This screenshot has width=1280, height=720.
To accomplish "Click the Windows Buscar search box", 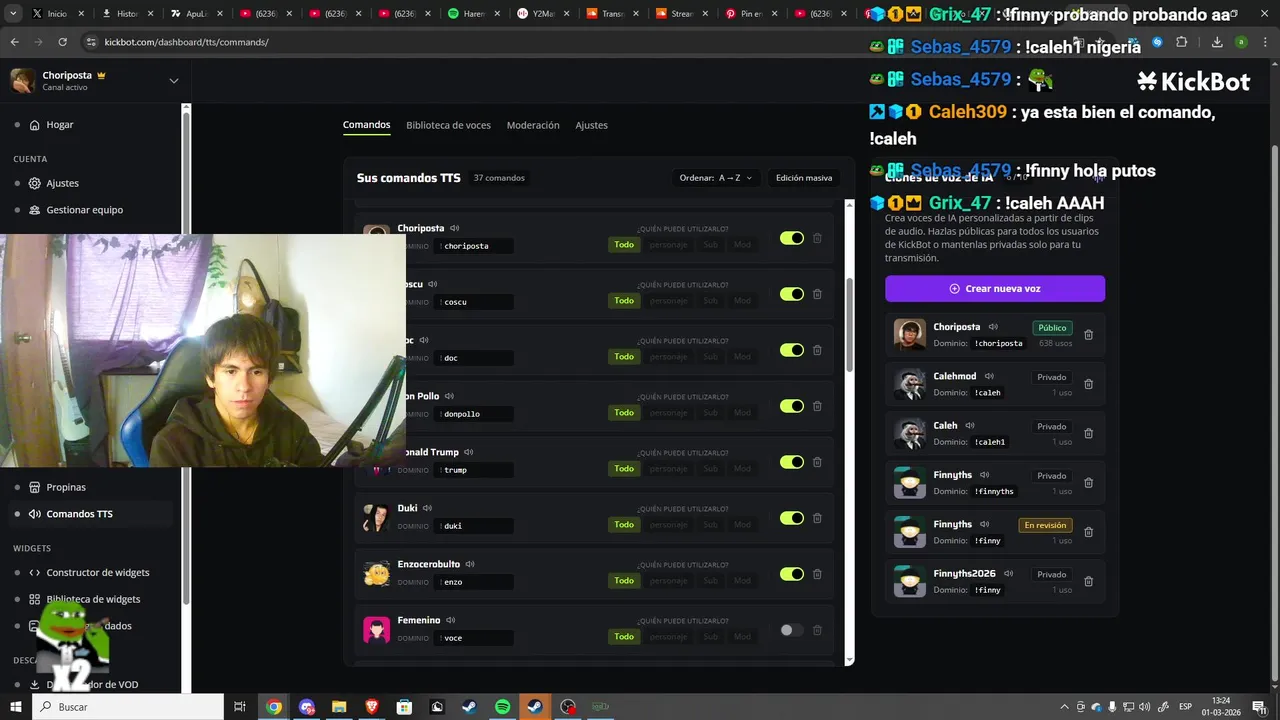I will (128, 707).
